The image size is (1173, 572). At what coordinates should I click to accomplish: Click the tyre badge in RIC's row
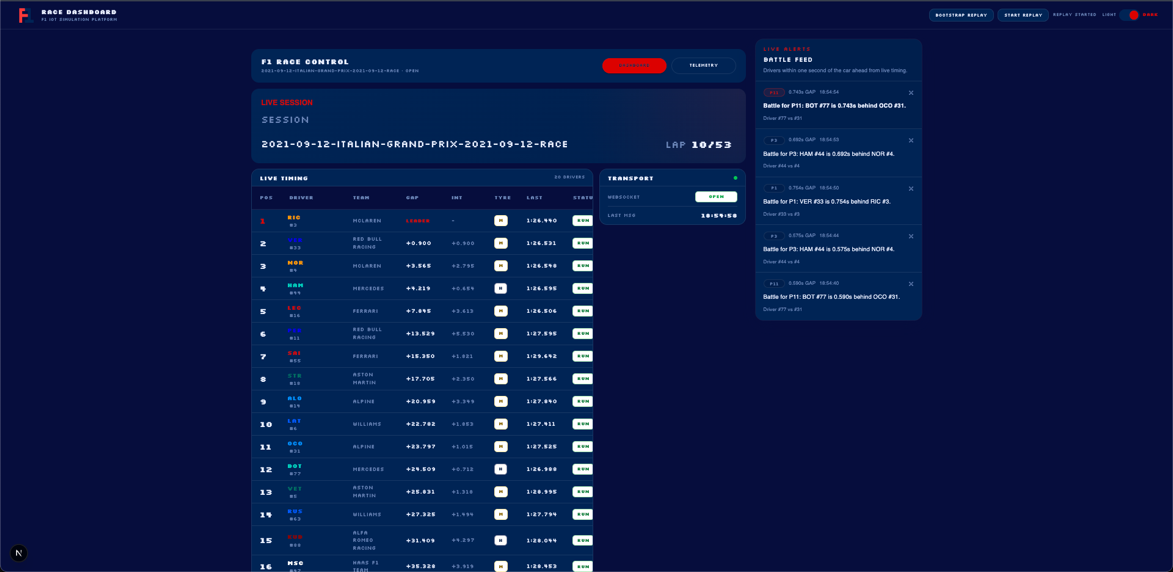(x=500, y=221)
